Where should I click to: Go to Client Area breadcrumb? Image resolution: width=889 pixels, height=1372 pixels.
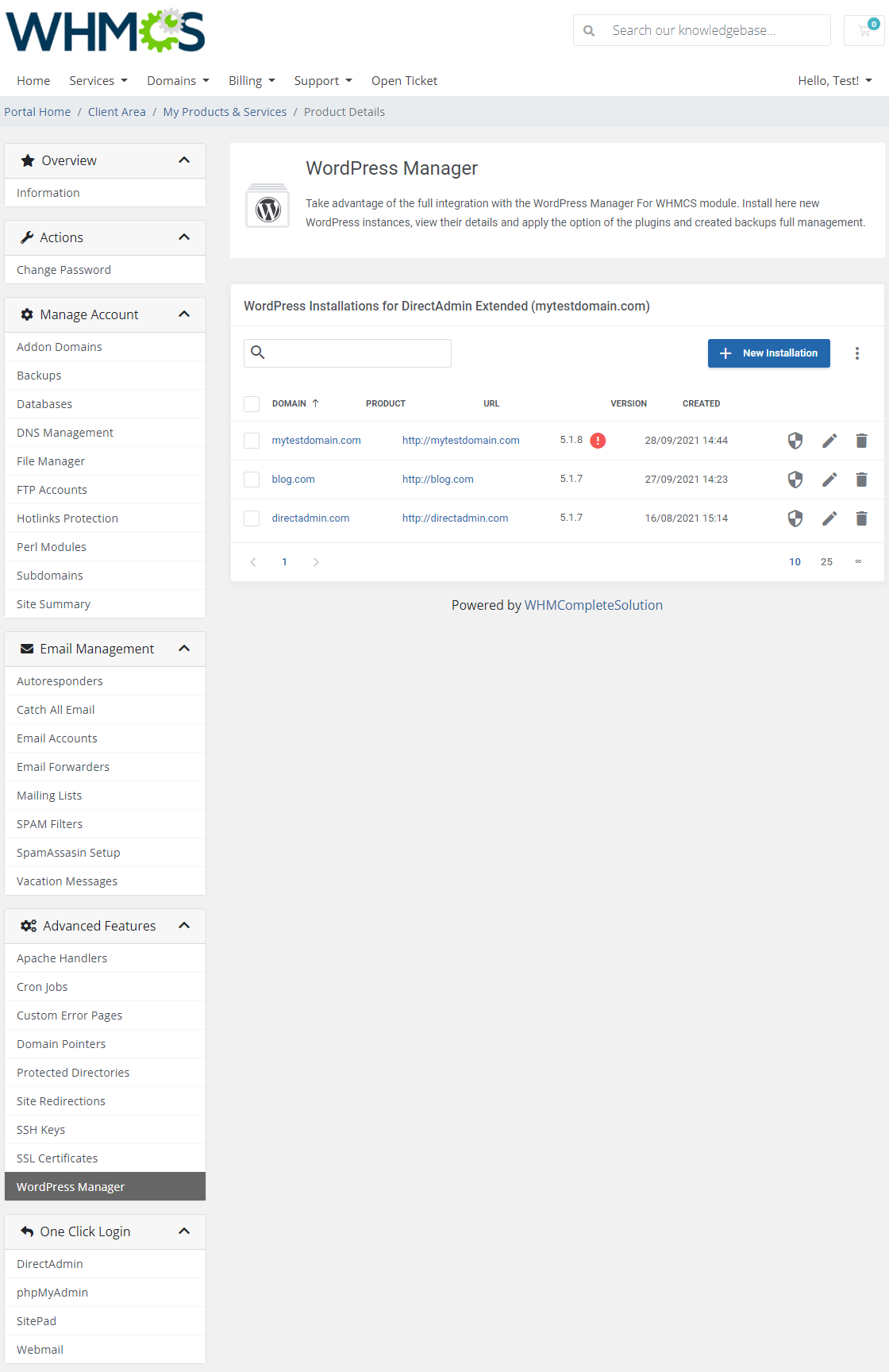click(117, 112)
